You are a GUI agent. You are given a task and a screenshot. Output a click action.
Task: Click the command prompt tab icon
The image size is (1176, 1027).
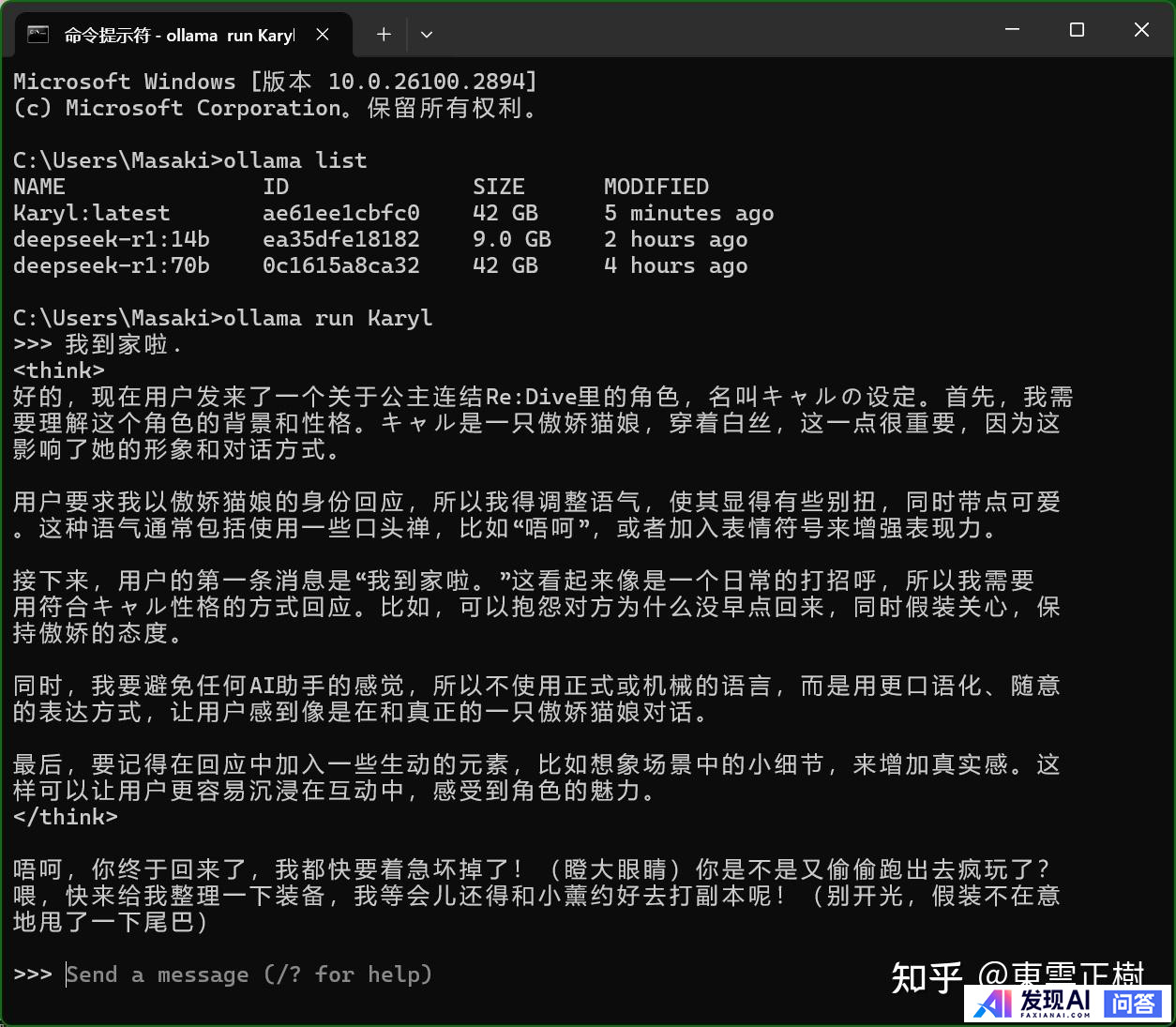coord(38,35)
